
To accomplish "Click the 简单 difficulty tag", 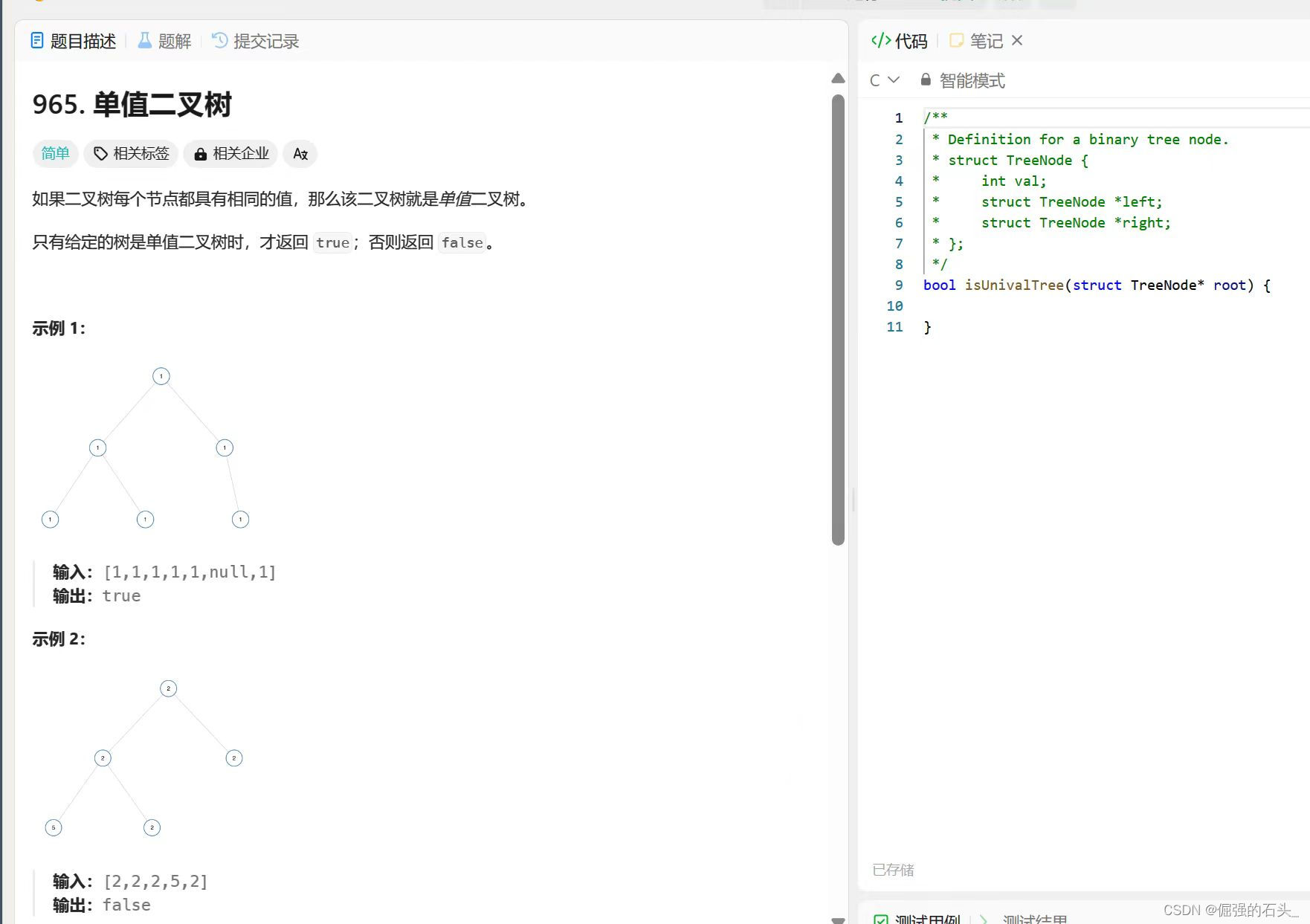I will point(55,153).
